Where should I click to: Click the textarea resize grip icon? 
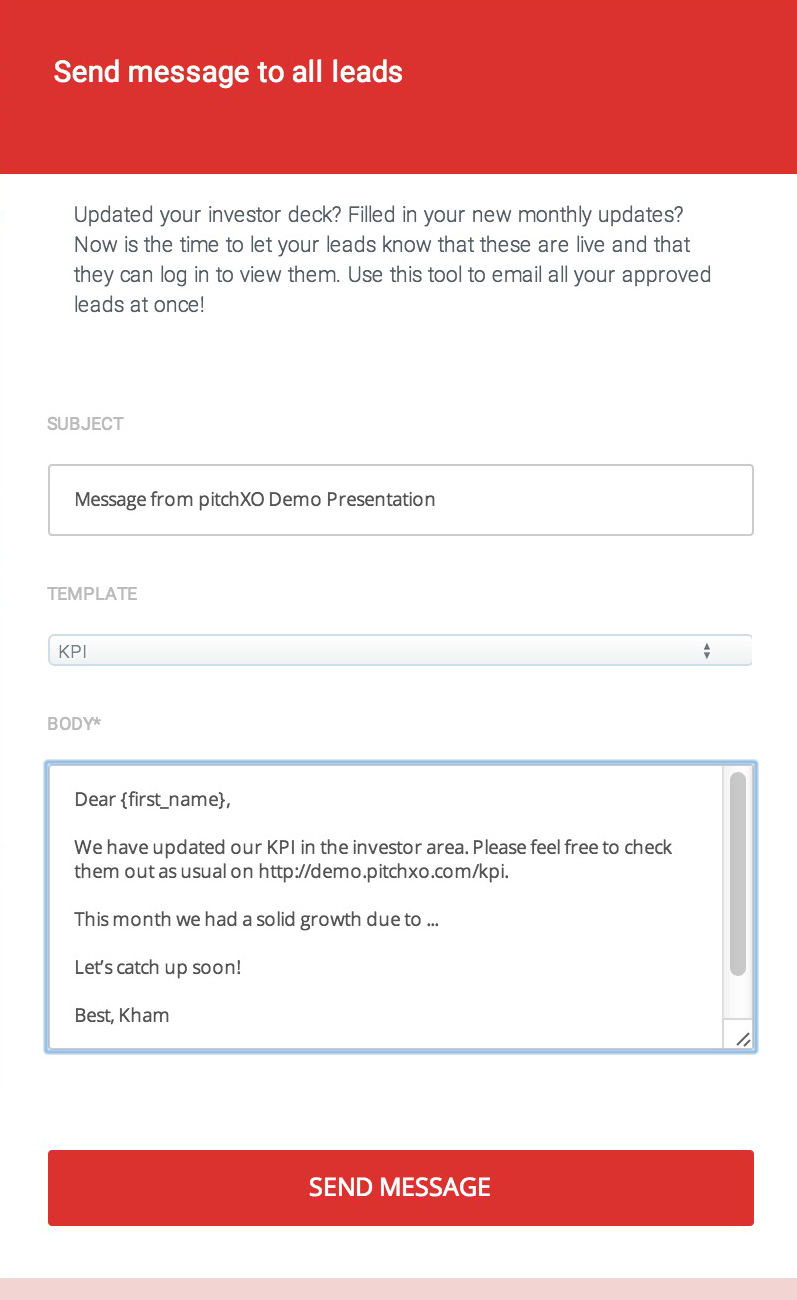742,1038
